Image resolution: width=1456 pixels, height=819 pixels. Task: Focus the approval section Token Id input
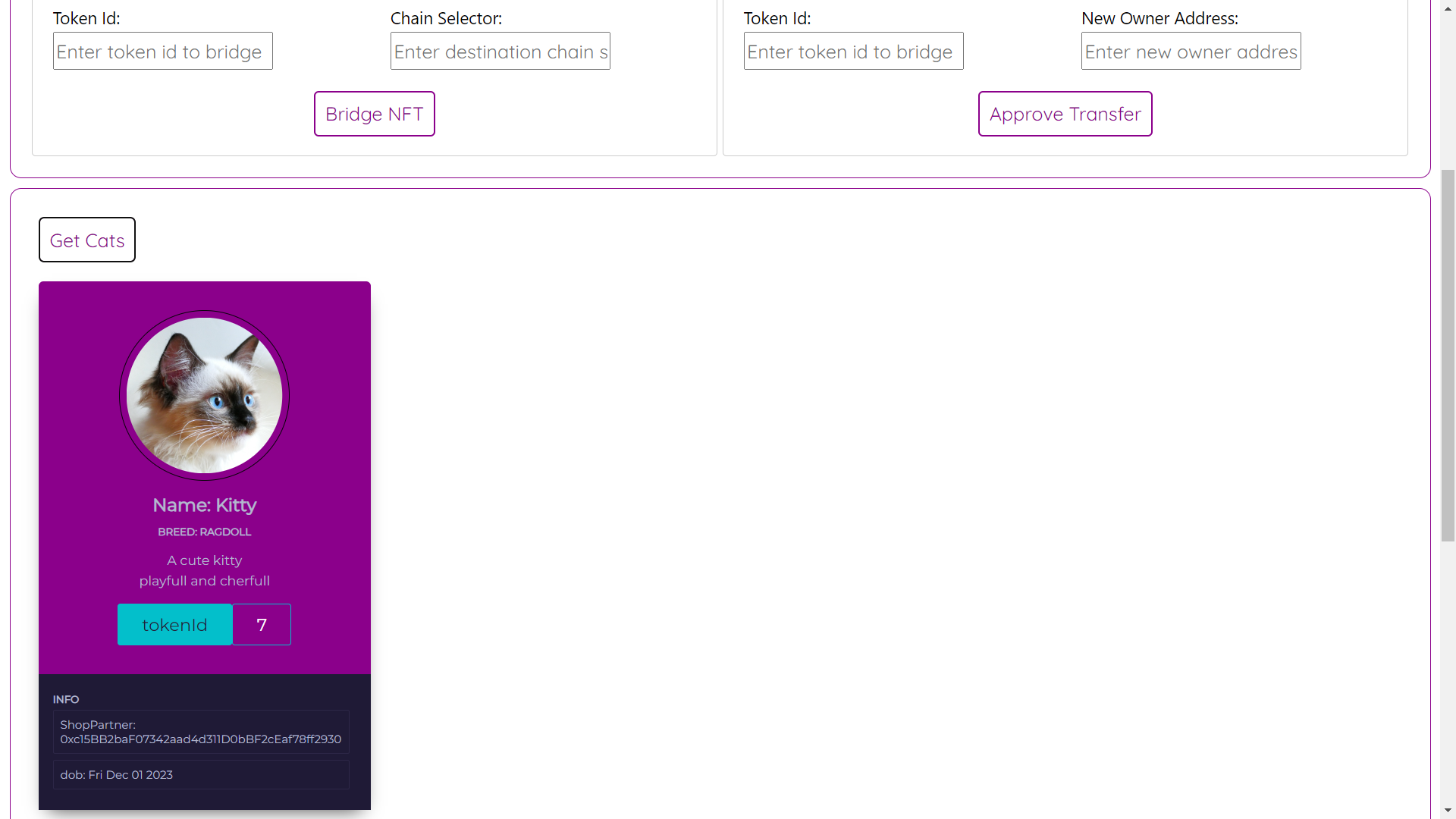[853, 51]
